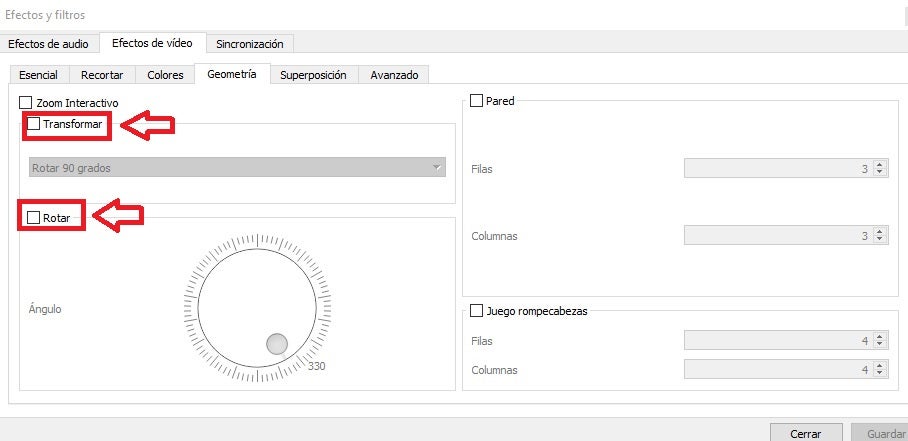The height and width of the screenshot is (441, 908).
Task: Decrease Pared Columnas value with down arrow
Action: pyautogui.click(x=879, y=240)
